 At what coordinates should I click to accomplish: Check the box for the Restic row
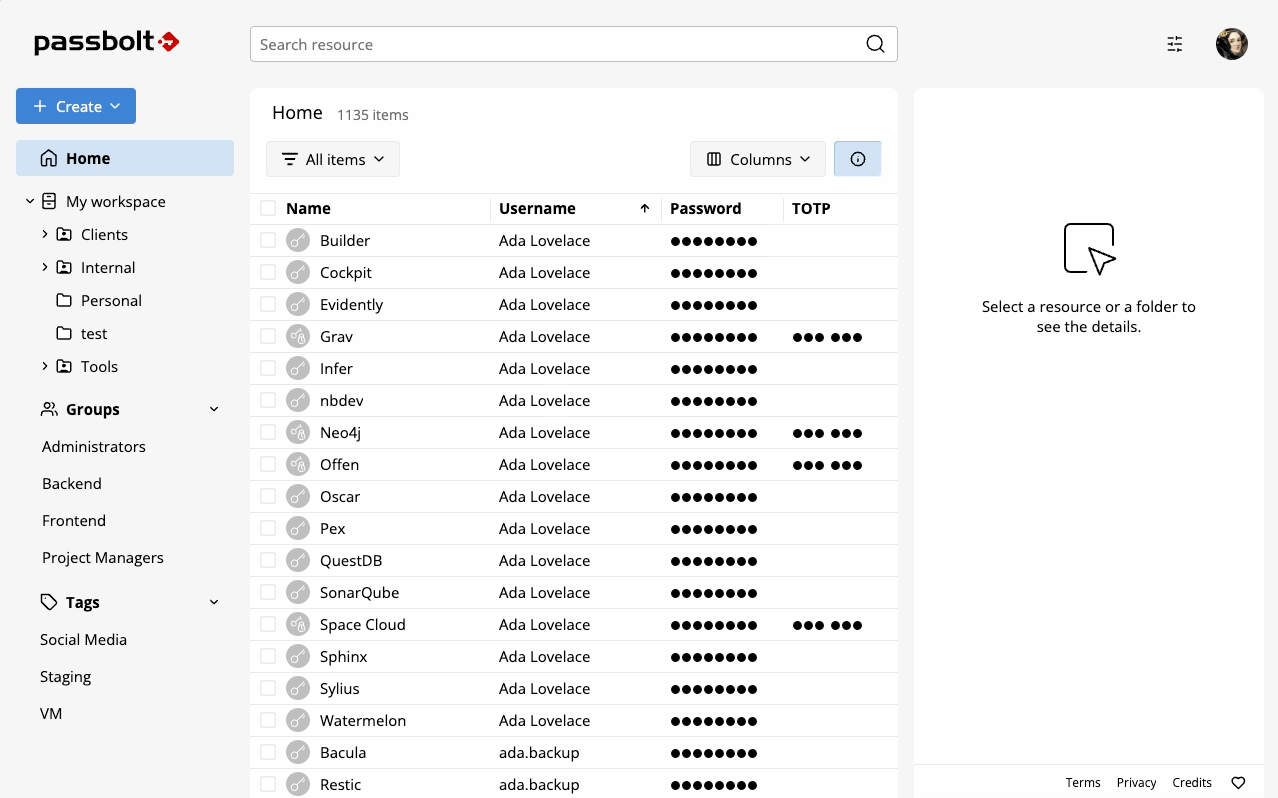[x=268, y=784]
